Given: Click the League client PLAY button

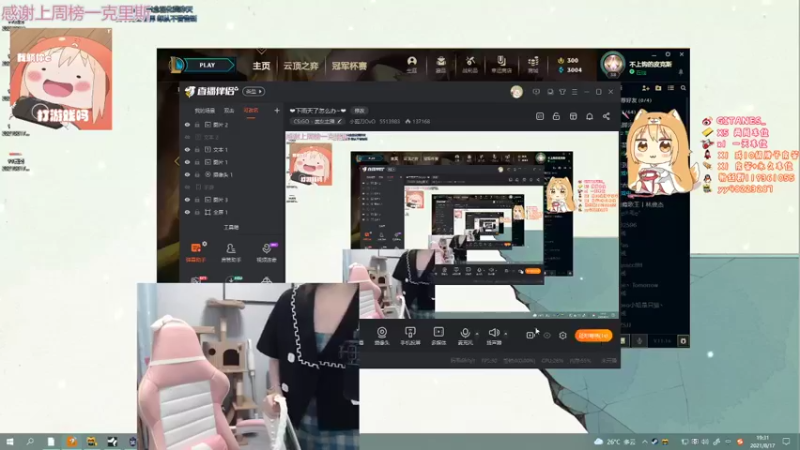Looking at the screenshot, I should (x=208, y=65).
